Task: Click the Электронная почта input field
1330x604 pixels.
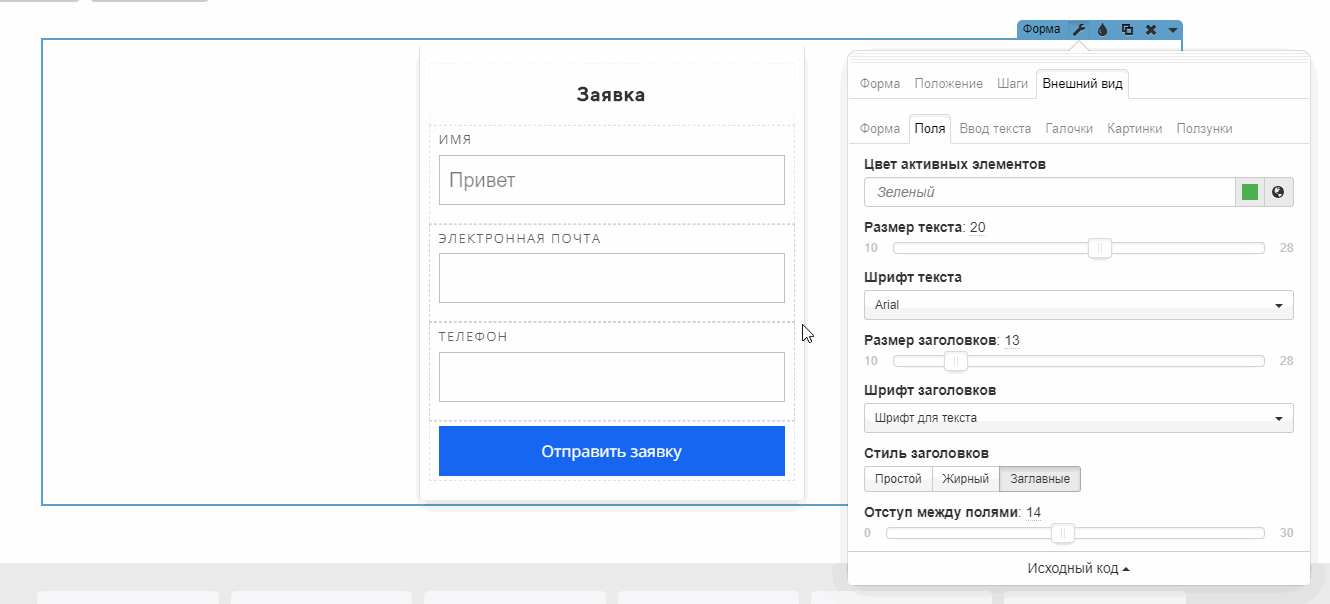Action: 611,278
